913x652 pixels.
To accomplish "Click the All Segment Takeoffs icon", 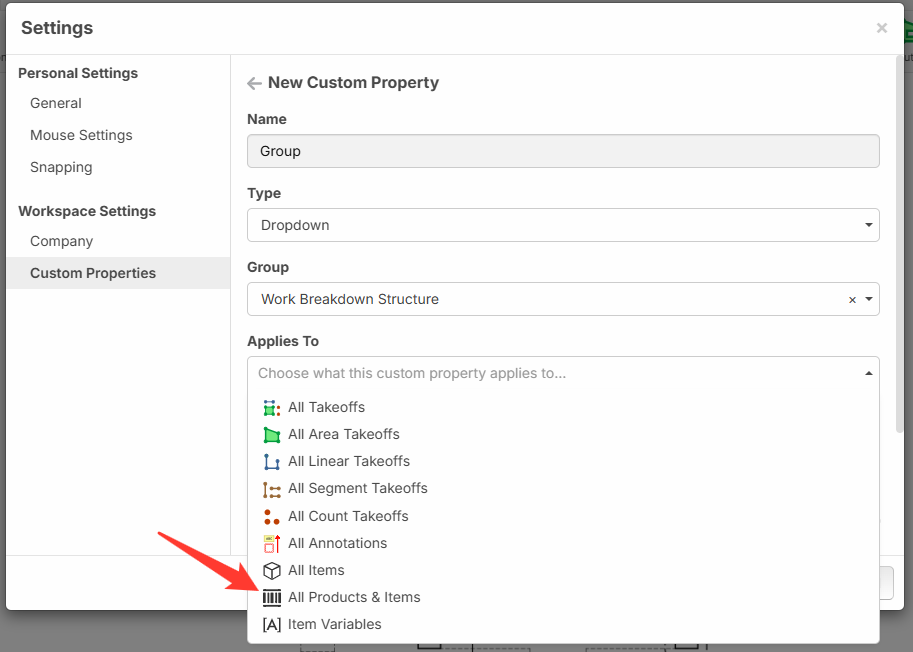I will 271,489.
